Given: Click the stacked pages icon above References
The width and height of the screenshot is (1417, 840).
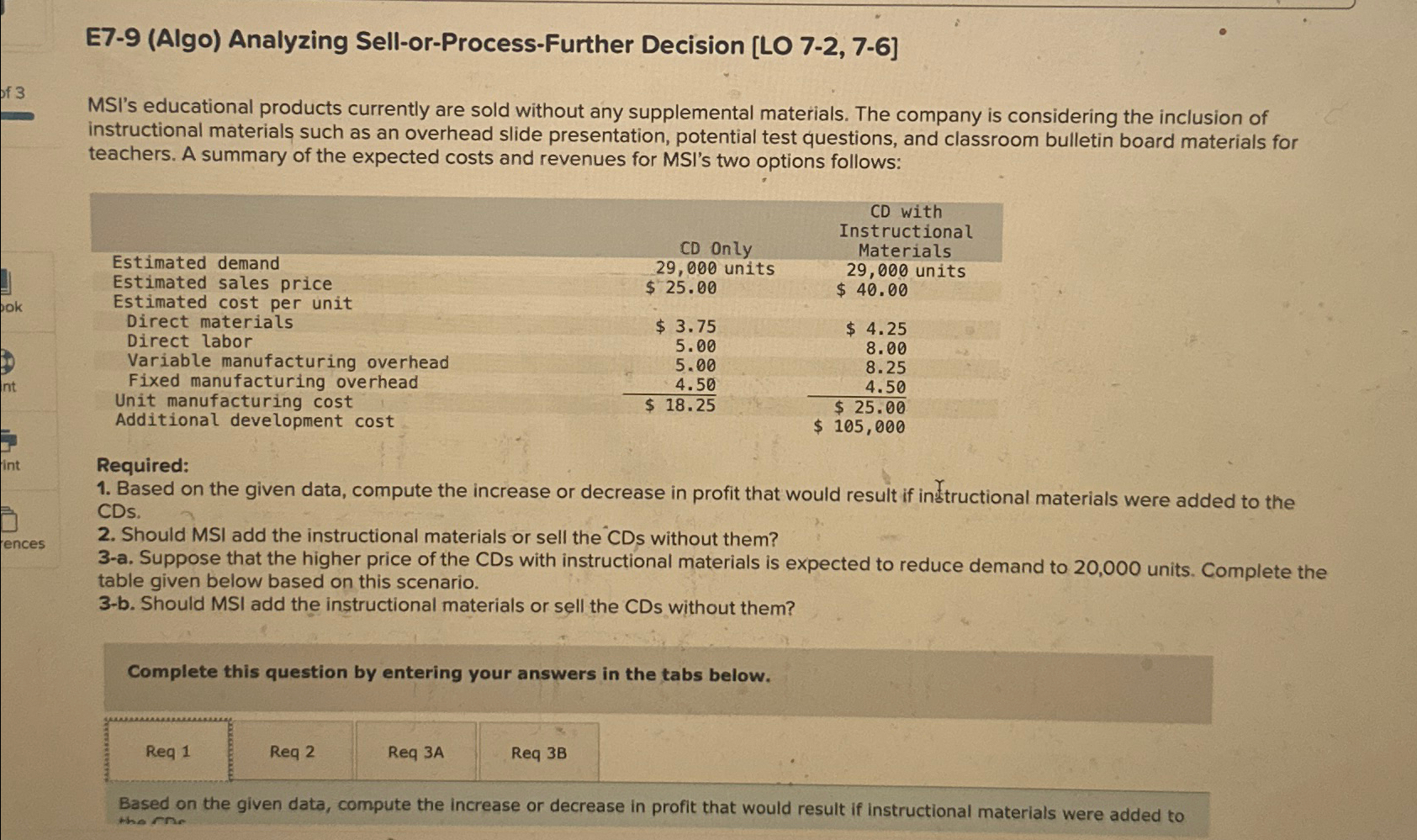Looking at the screenshot, I should click(x=9, y=520).
